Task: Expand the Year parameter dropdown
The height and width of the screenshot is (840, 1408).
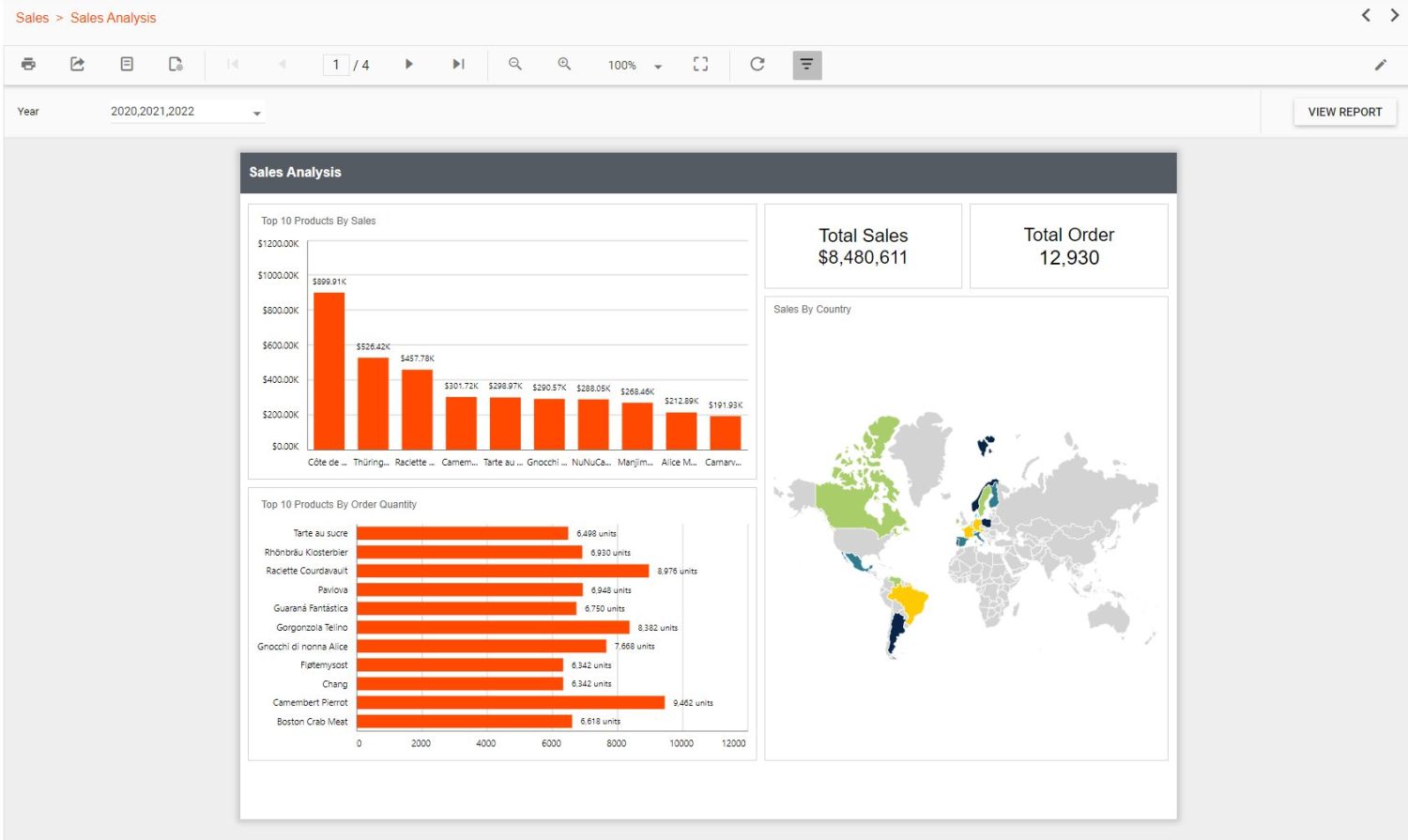Action: tap(256, 114)
